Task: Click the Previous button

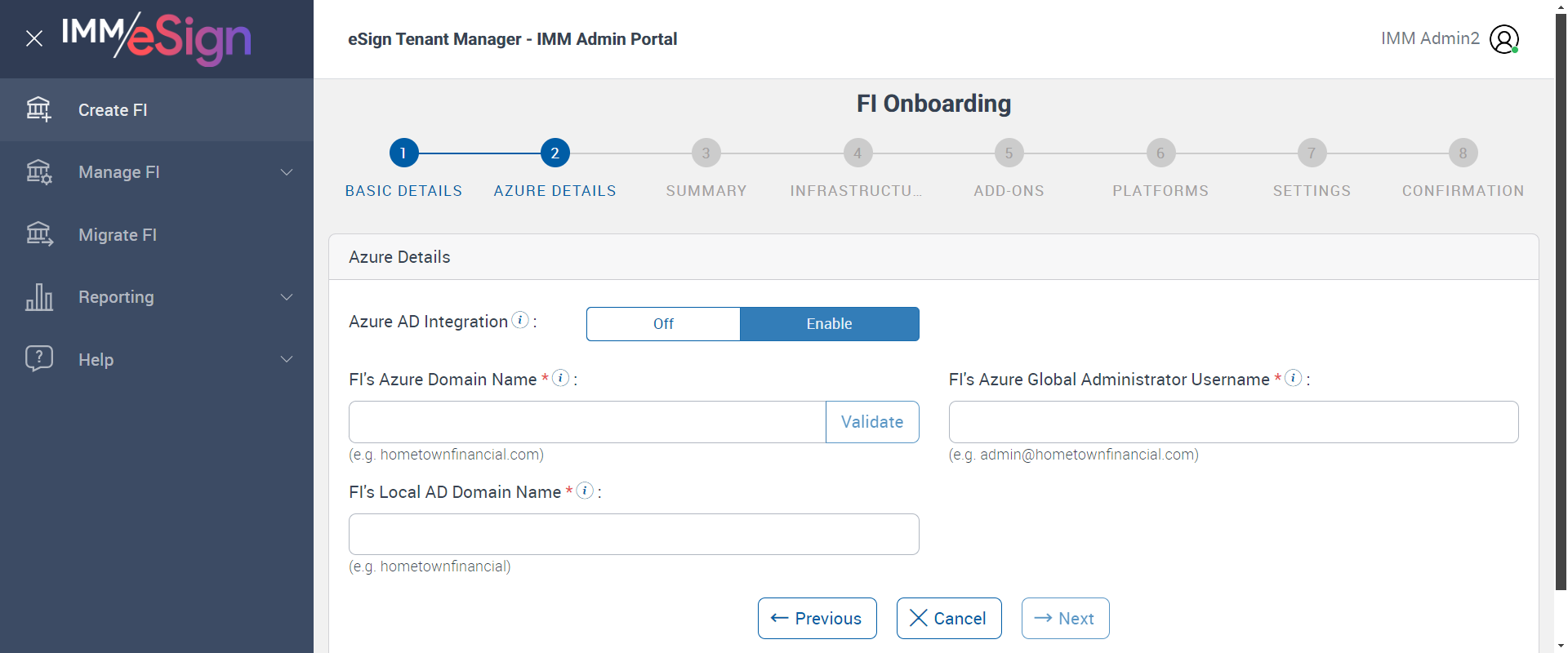Action: (x=817, y=619)
